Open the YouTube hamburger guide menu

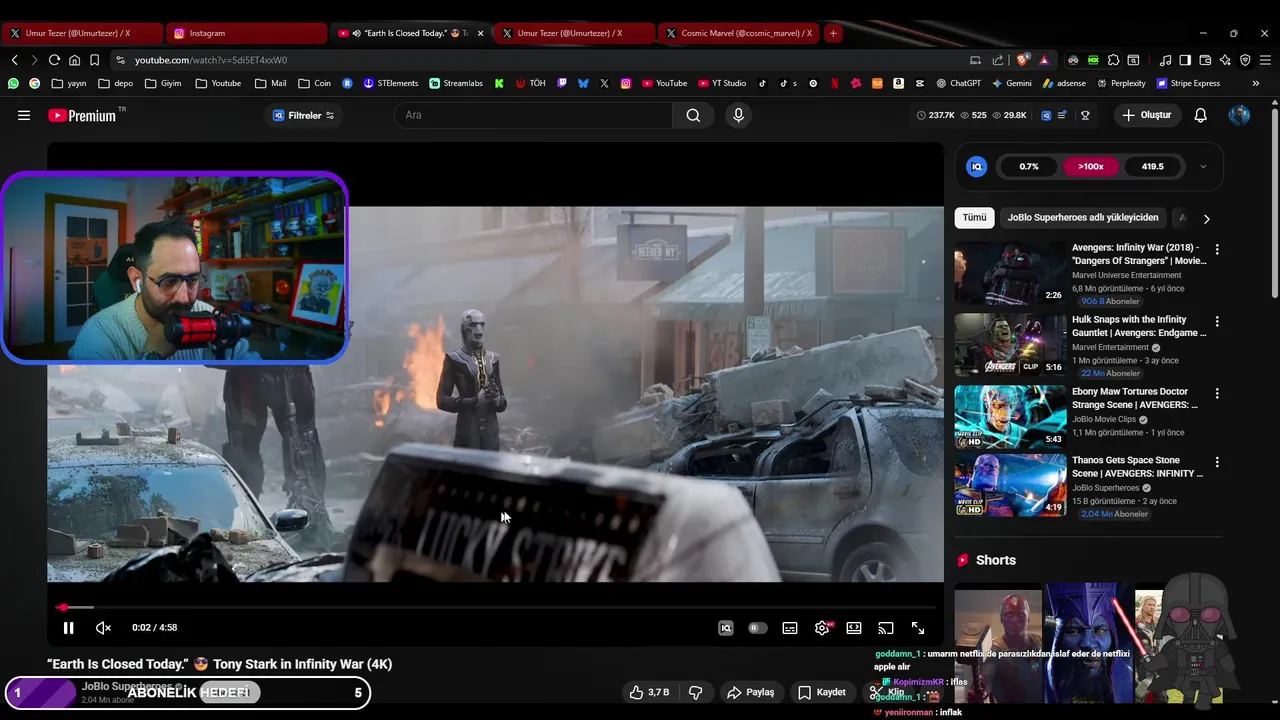click(x=24, y=115)
